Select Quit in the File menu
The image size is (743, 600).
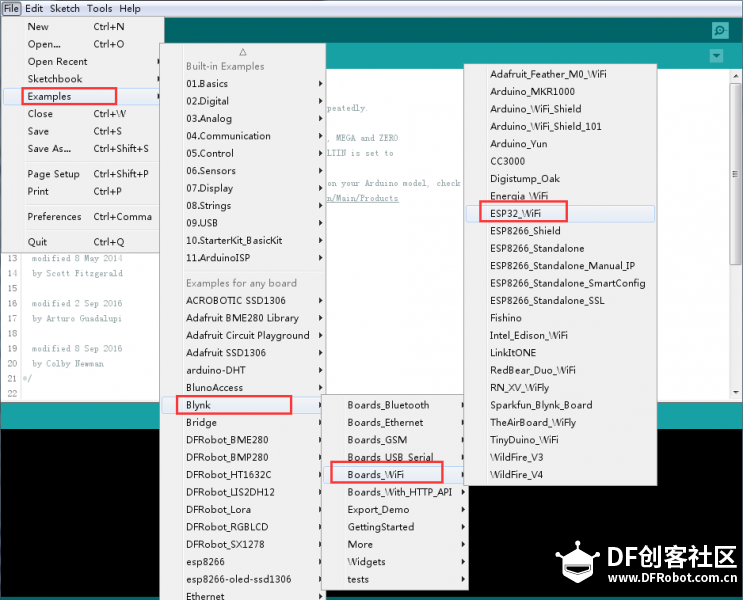click(81, 242)
